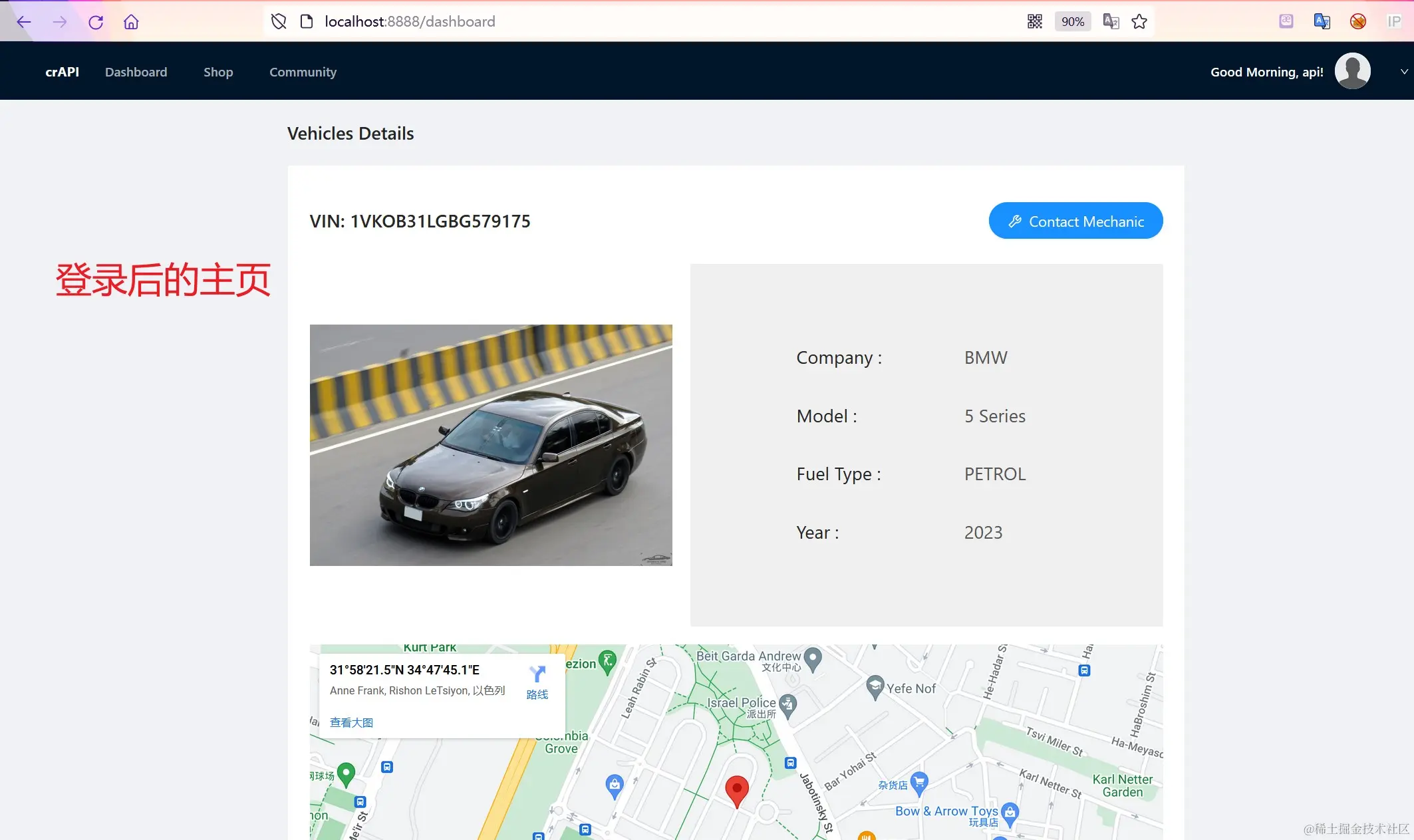The width and height of the screenshot is (1414, 840).
Task: Reload the page with refresh icon
Action: click(96, 22)
